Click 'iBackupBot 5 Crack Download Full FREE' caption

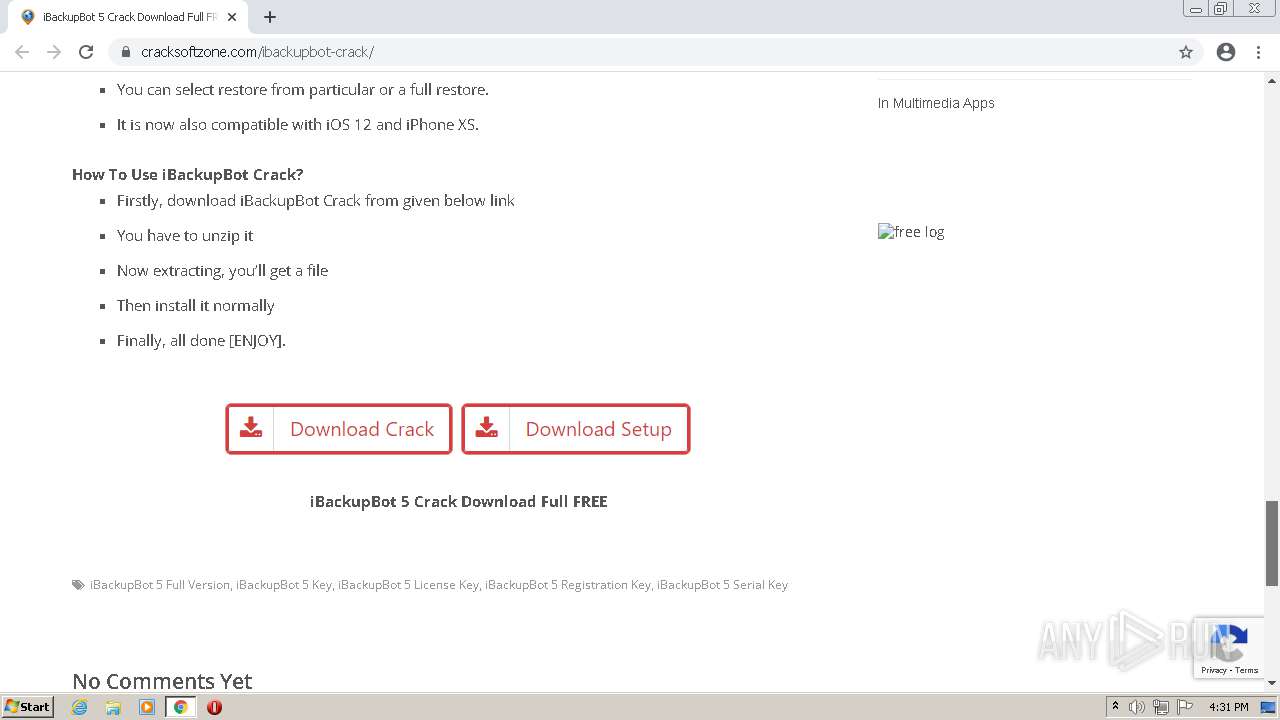(458, 502)
